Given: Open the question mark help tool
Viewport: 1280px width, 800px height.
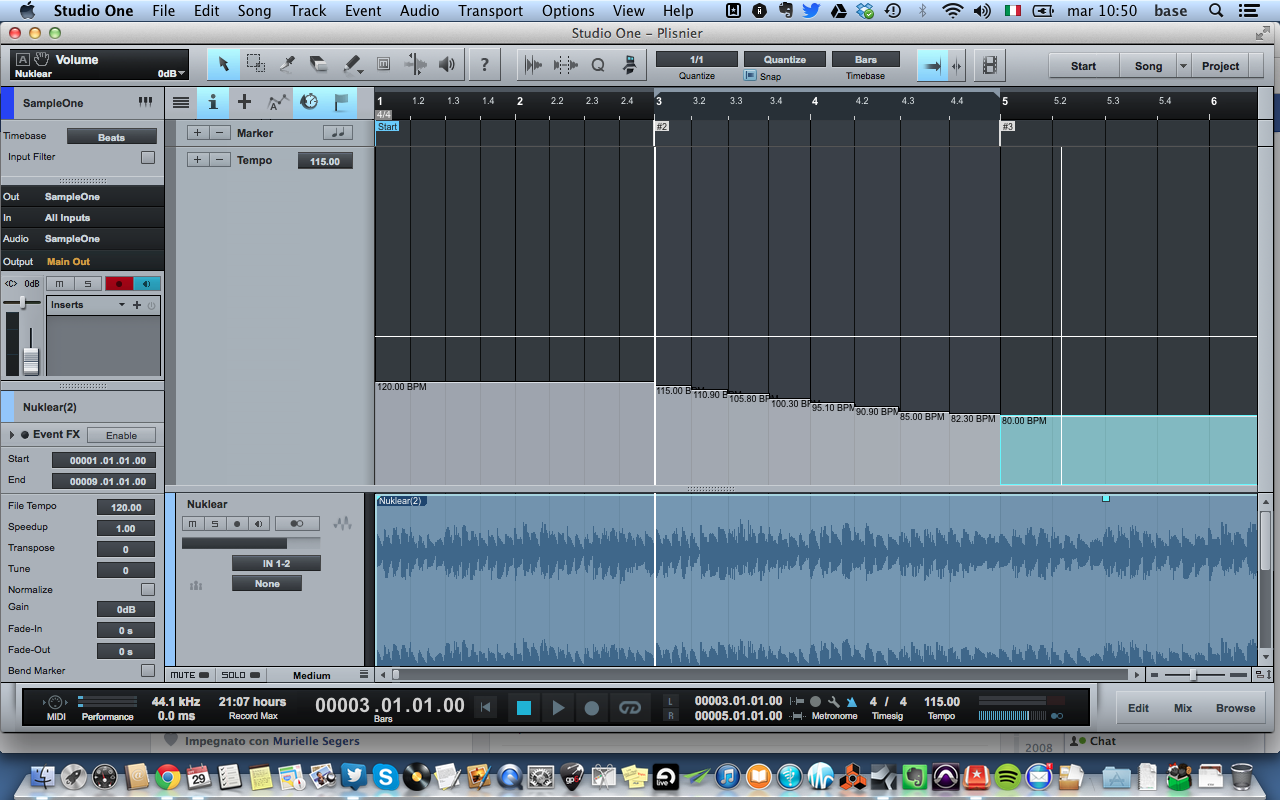Looking at the screenshot, I should (x=485, y=65).
